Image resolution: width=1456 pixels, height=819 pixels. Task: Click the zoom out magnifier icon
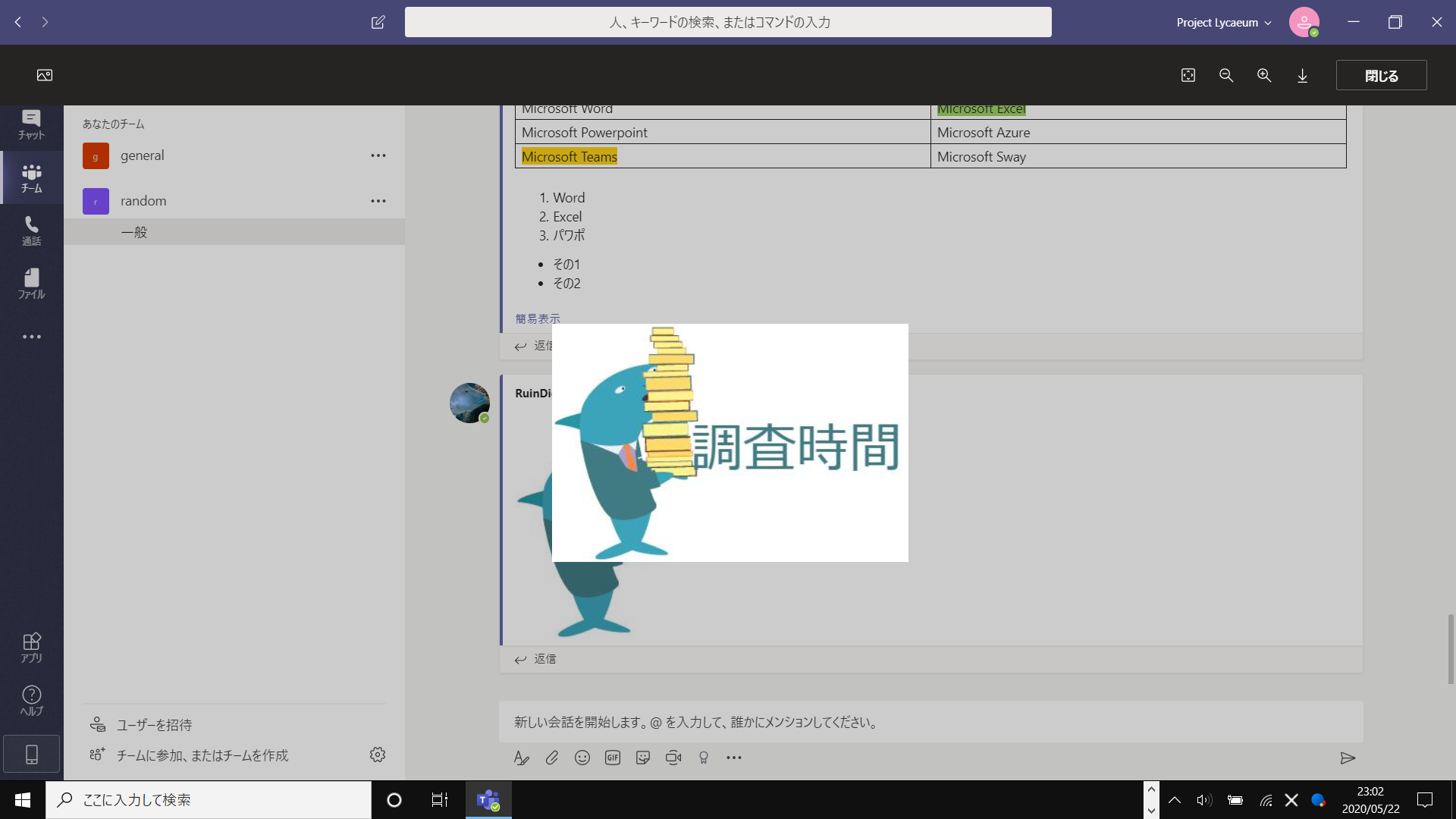click(x=1226, y=75)
